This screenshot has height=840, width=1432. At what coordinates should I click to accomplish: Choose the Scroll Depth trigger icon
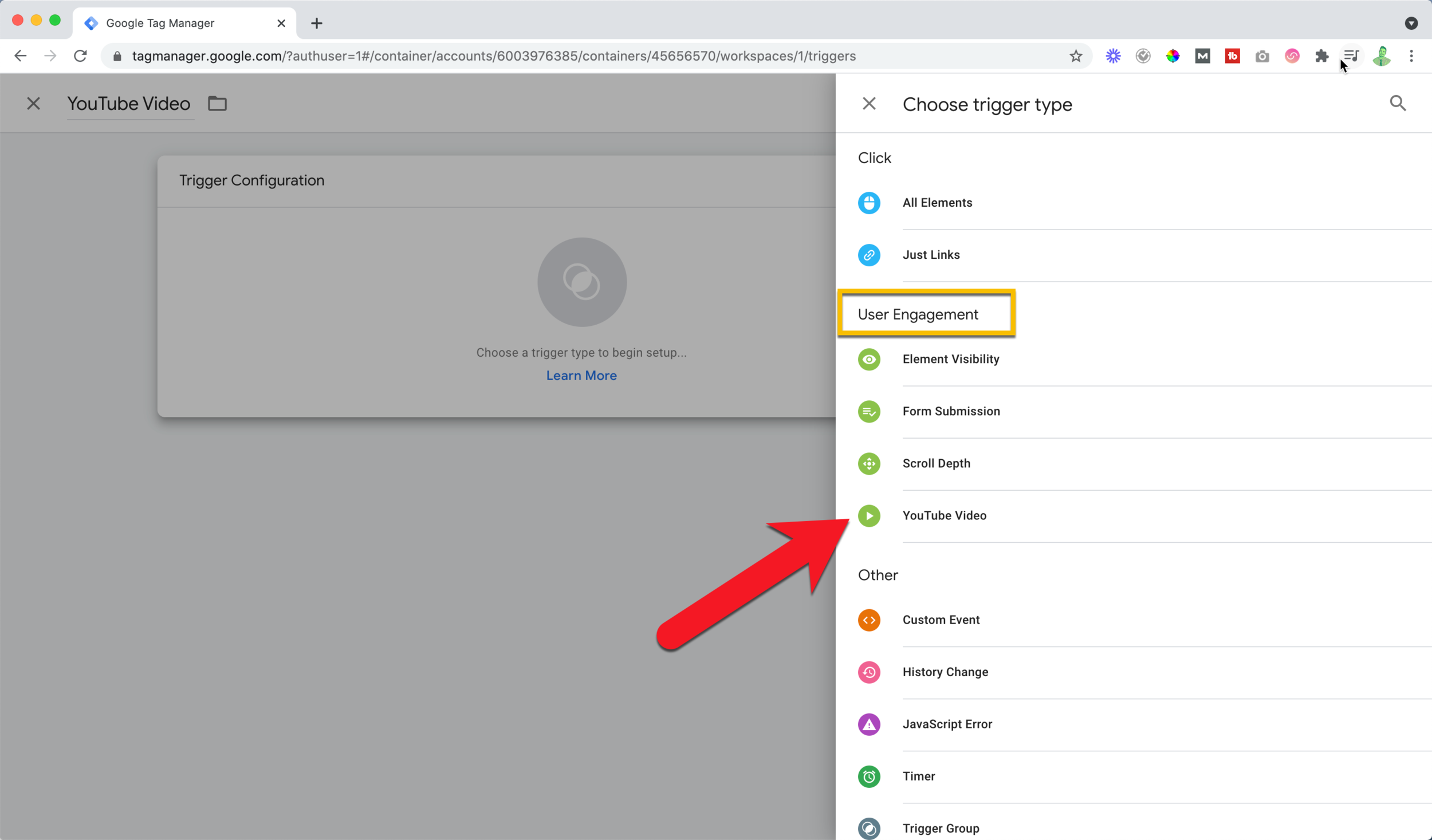(x=869, y=463)
